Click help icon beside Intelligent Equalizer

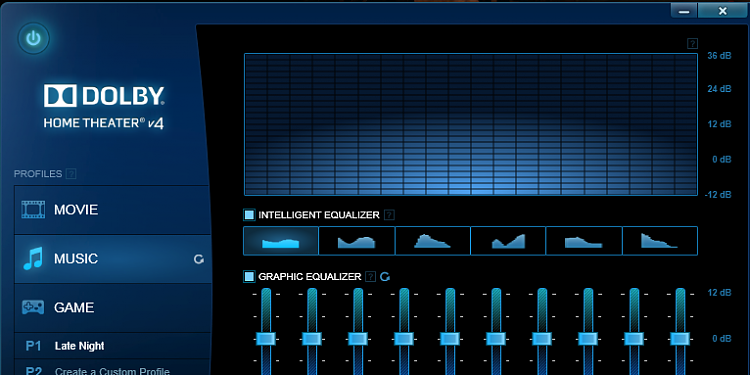point(389,215)
